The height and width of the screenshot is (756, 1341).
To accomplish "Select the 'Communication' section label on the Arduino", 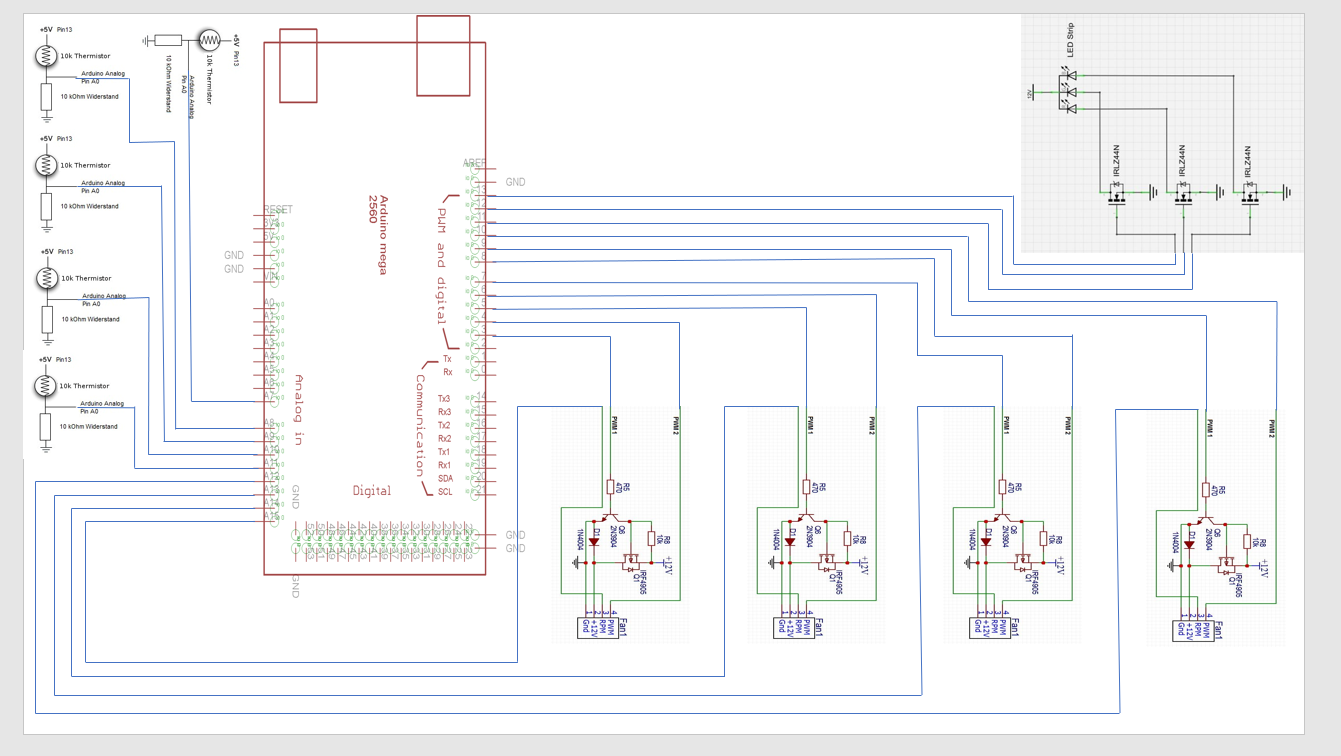I will [x=420, y=425].
